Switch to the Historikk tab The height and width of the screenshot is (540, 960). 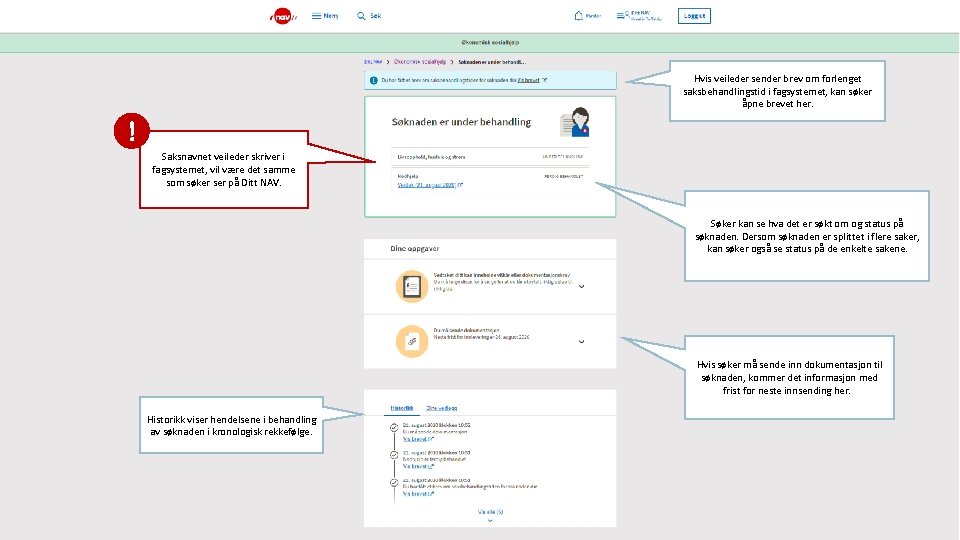point(402,408)
